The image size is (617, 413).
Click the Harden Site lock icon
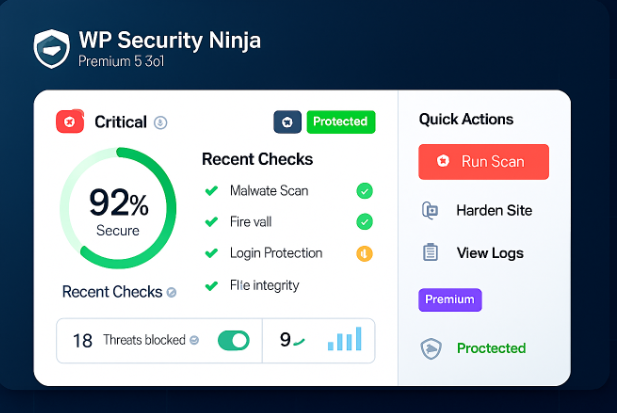point(430,210)
